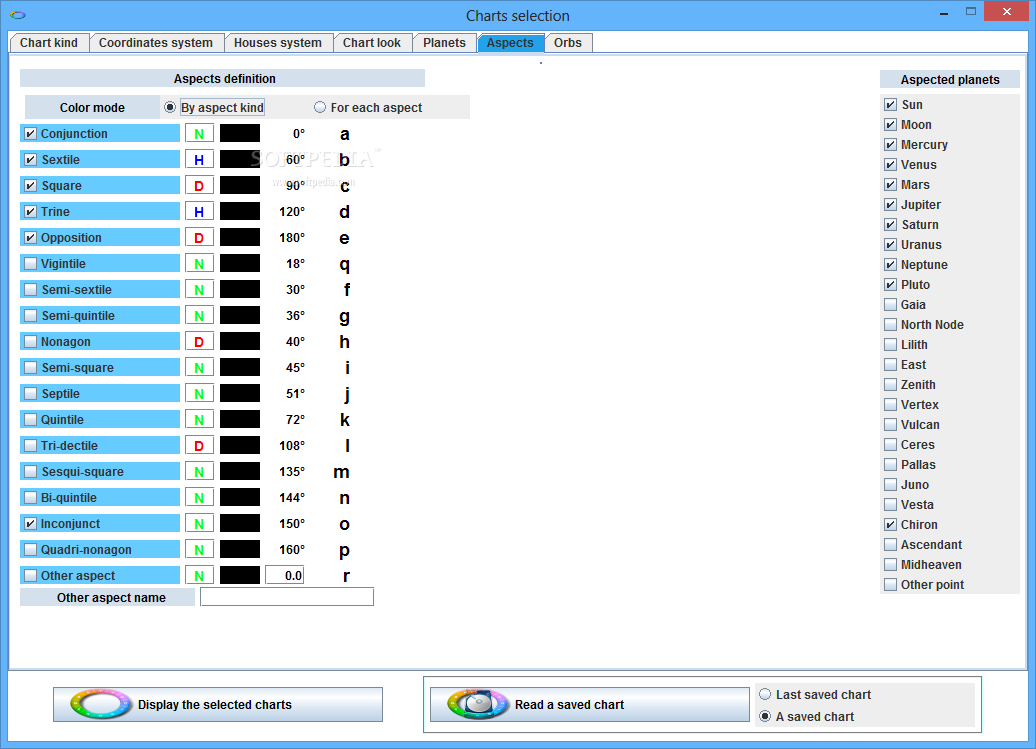Click the Opposition color swatch

point(240,237)
